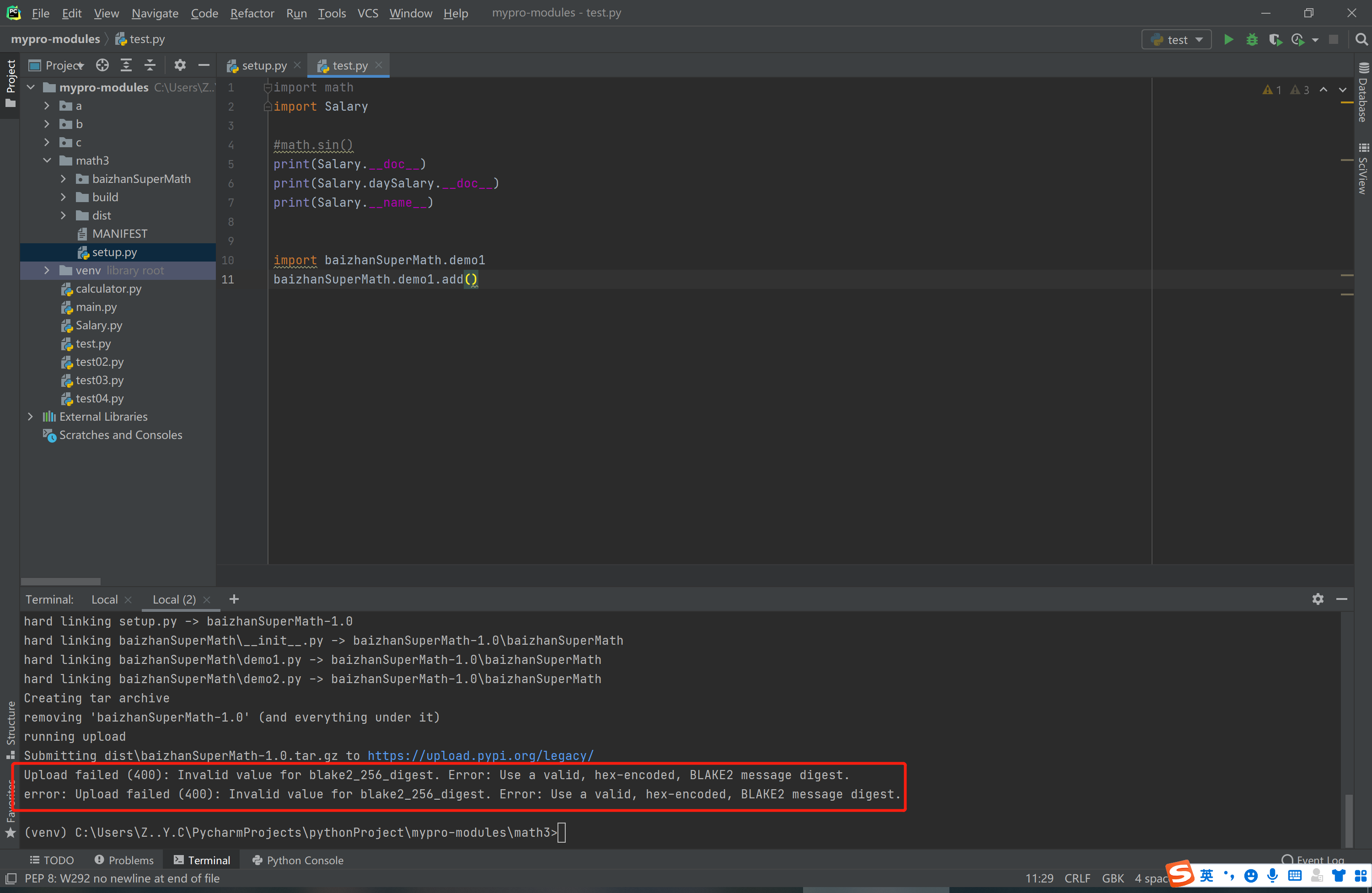Collapse all items in Project panel
Image resolution: width=1372 pixels, height=893 pixels.
pyautogui.click(x=150, y=65)
